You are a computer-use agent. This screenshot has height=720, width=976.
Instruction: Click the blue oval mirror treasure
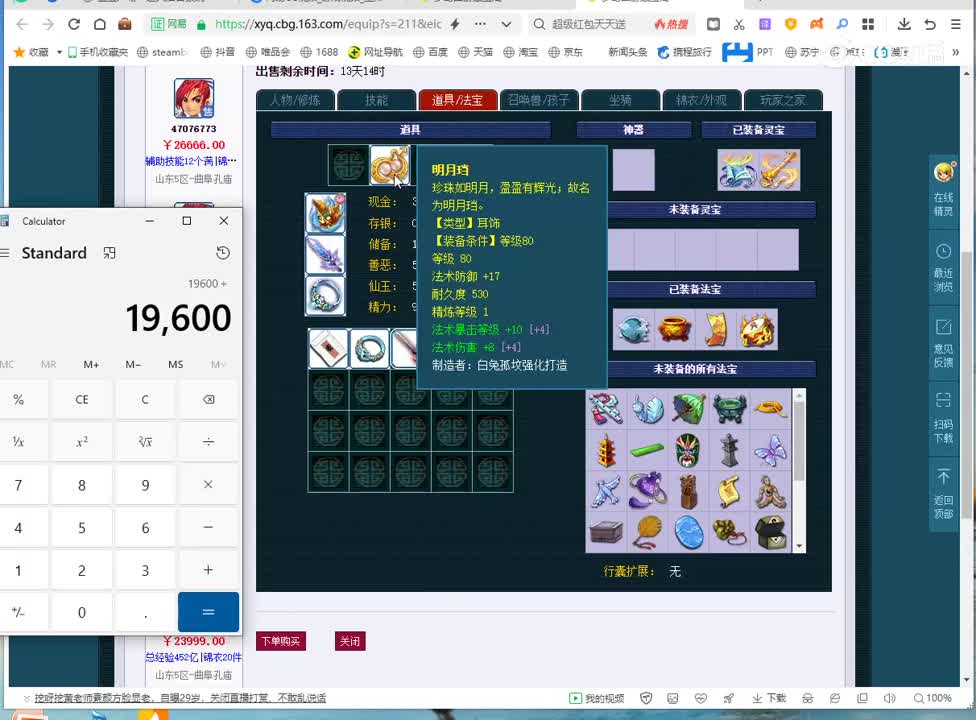[x=688, y=532]
